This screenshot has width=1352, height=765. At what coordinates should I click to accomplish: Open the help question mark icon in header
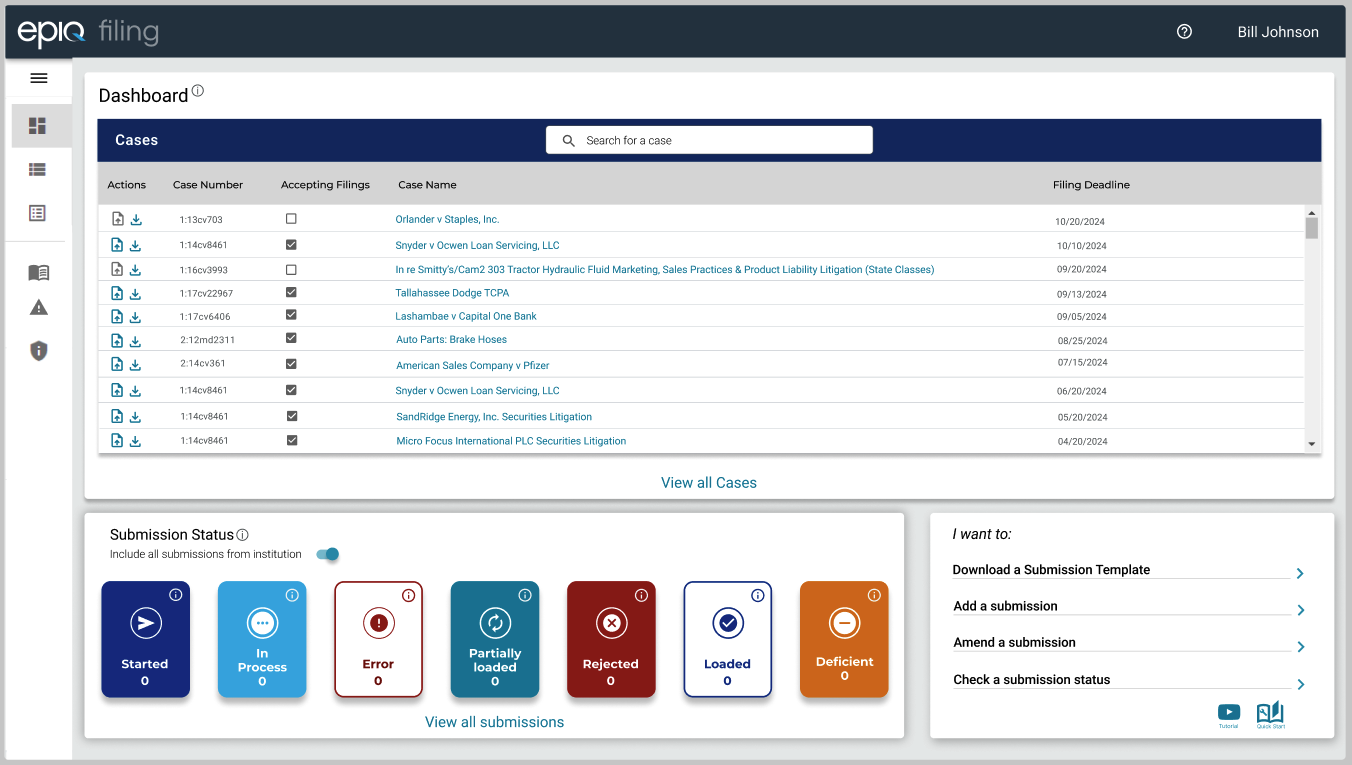point(1185,32)
